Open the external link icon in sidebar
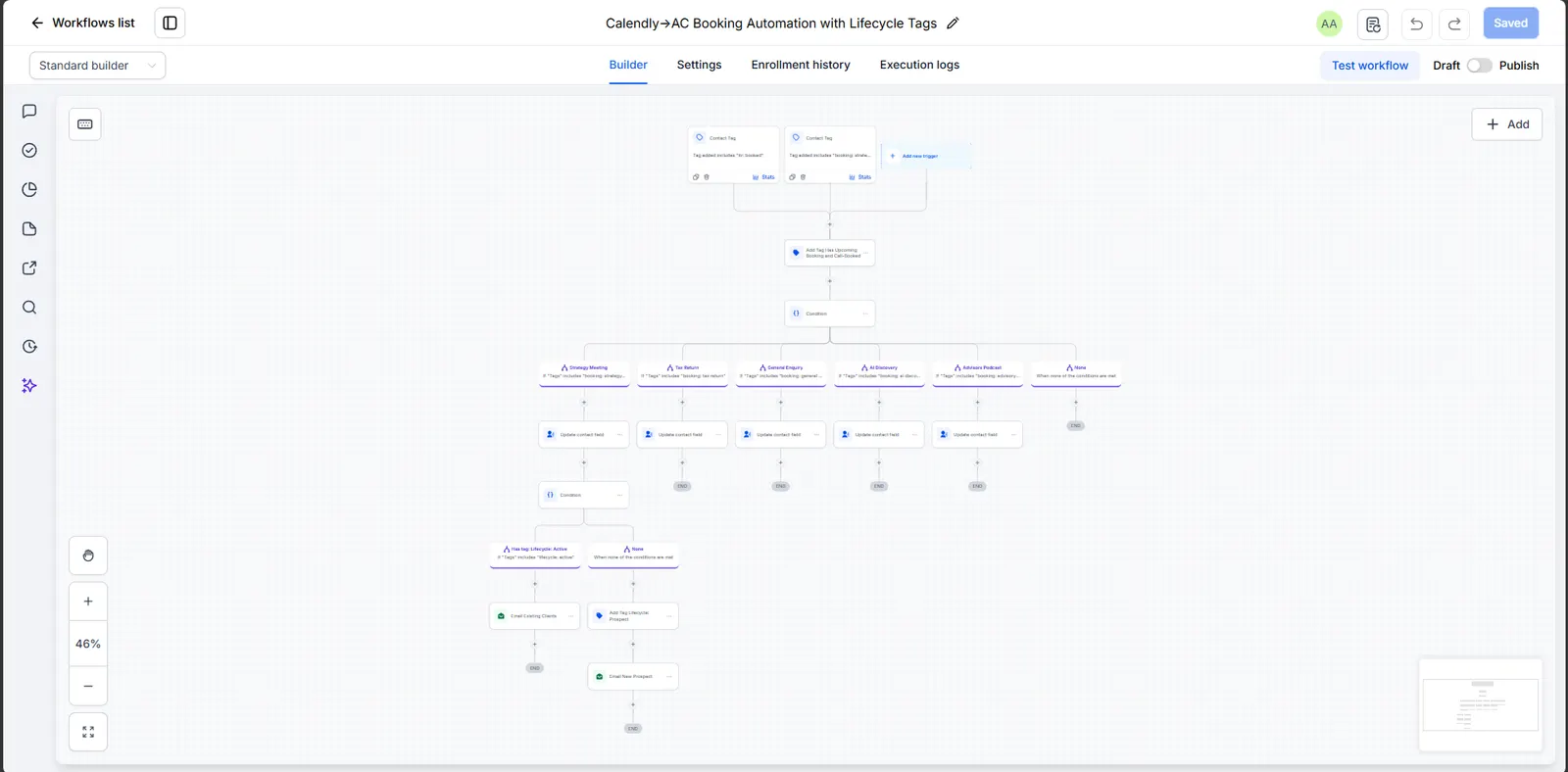 (x=29, y=268)
